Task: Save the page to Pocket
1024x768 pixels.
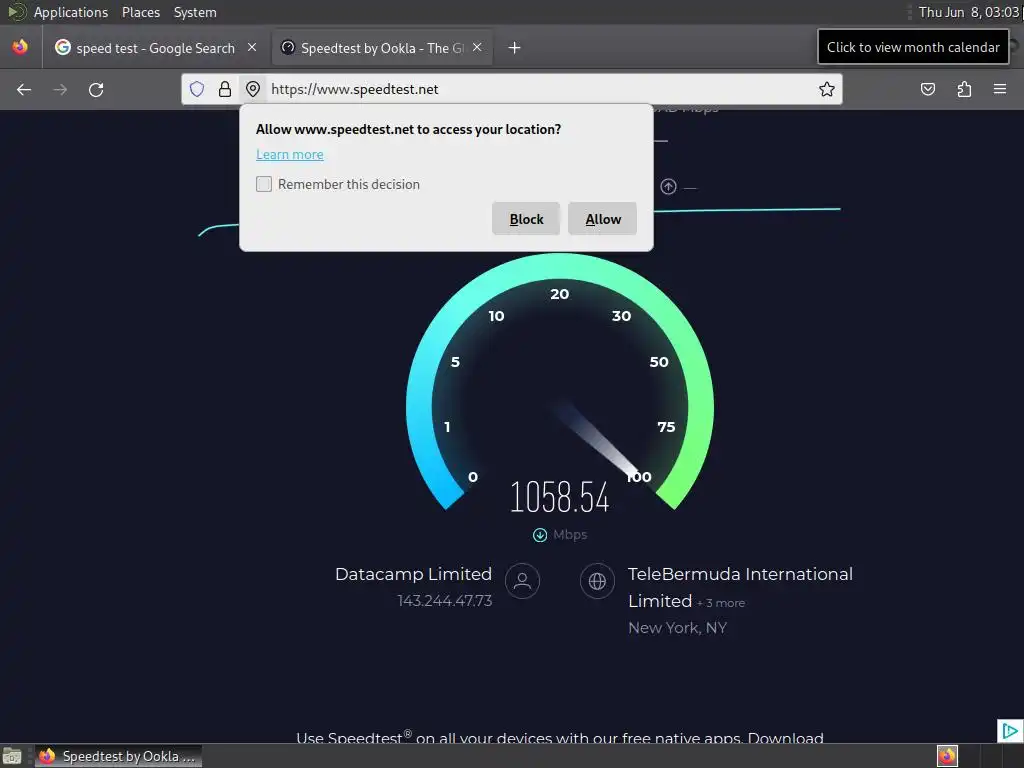Action: [x=927, y=89]
